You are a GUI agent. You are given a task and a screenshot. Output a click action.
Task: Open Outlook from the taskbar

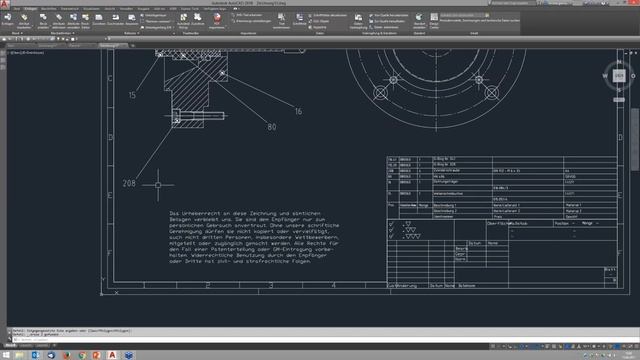pos(35,355)
